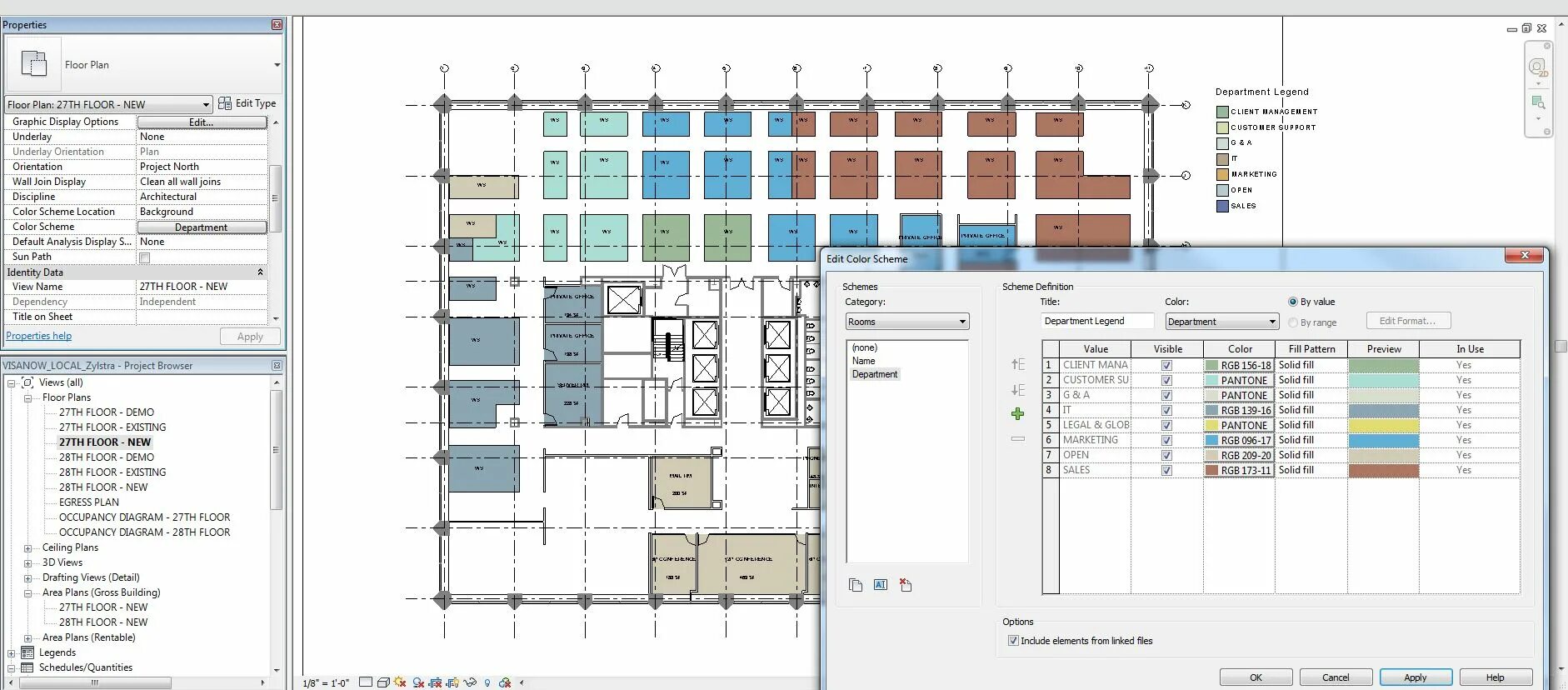The image size is (1568, 690).
Task: Open 27TH FLOOR - DEMO floor plan
Action: click(x=107, y=412)
